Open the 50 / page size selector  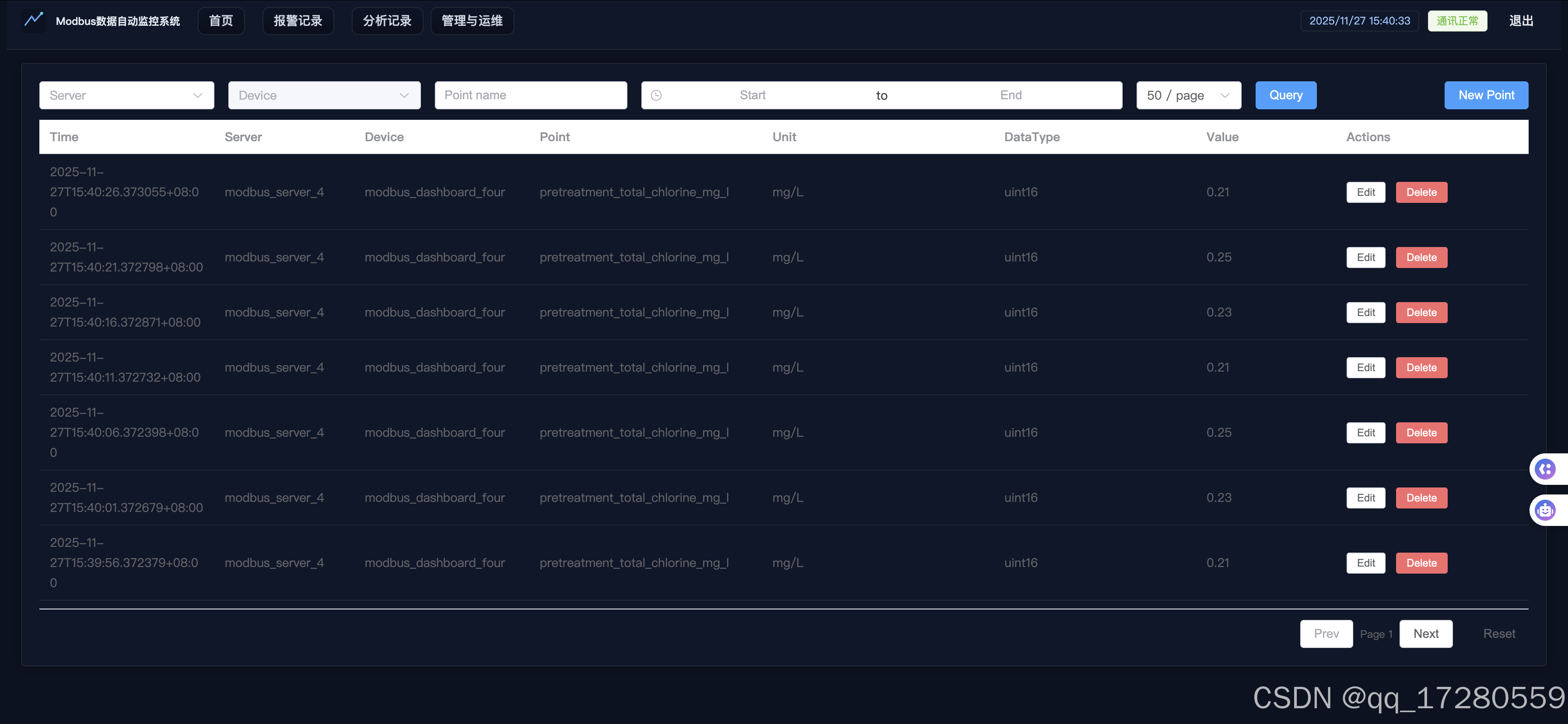[1187, 95]
